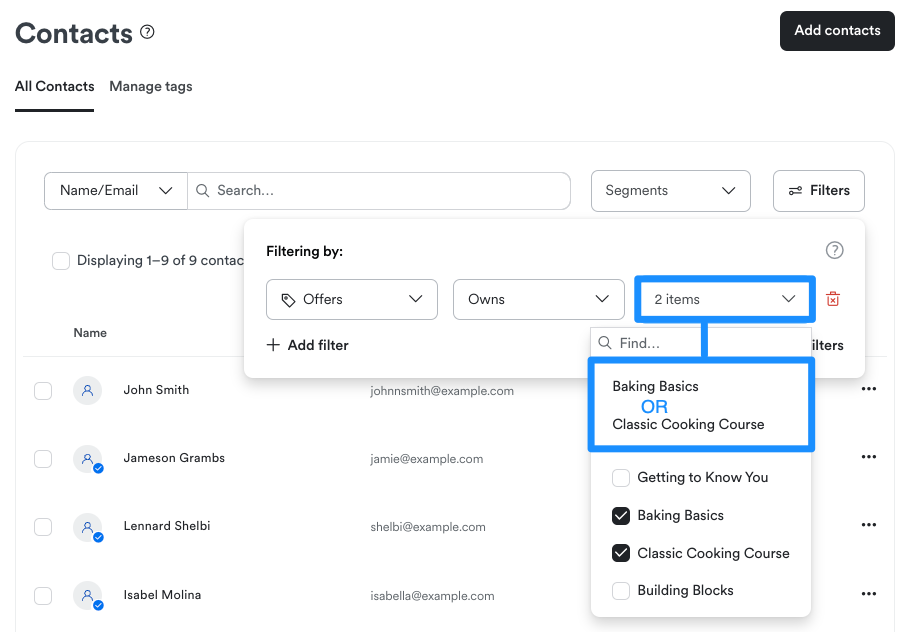Open the Name/Email search type dropdown
Viewport: 911px width, 632px height.
[x=116, y=191]
